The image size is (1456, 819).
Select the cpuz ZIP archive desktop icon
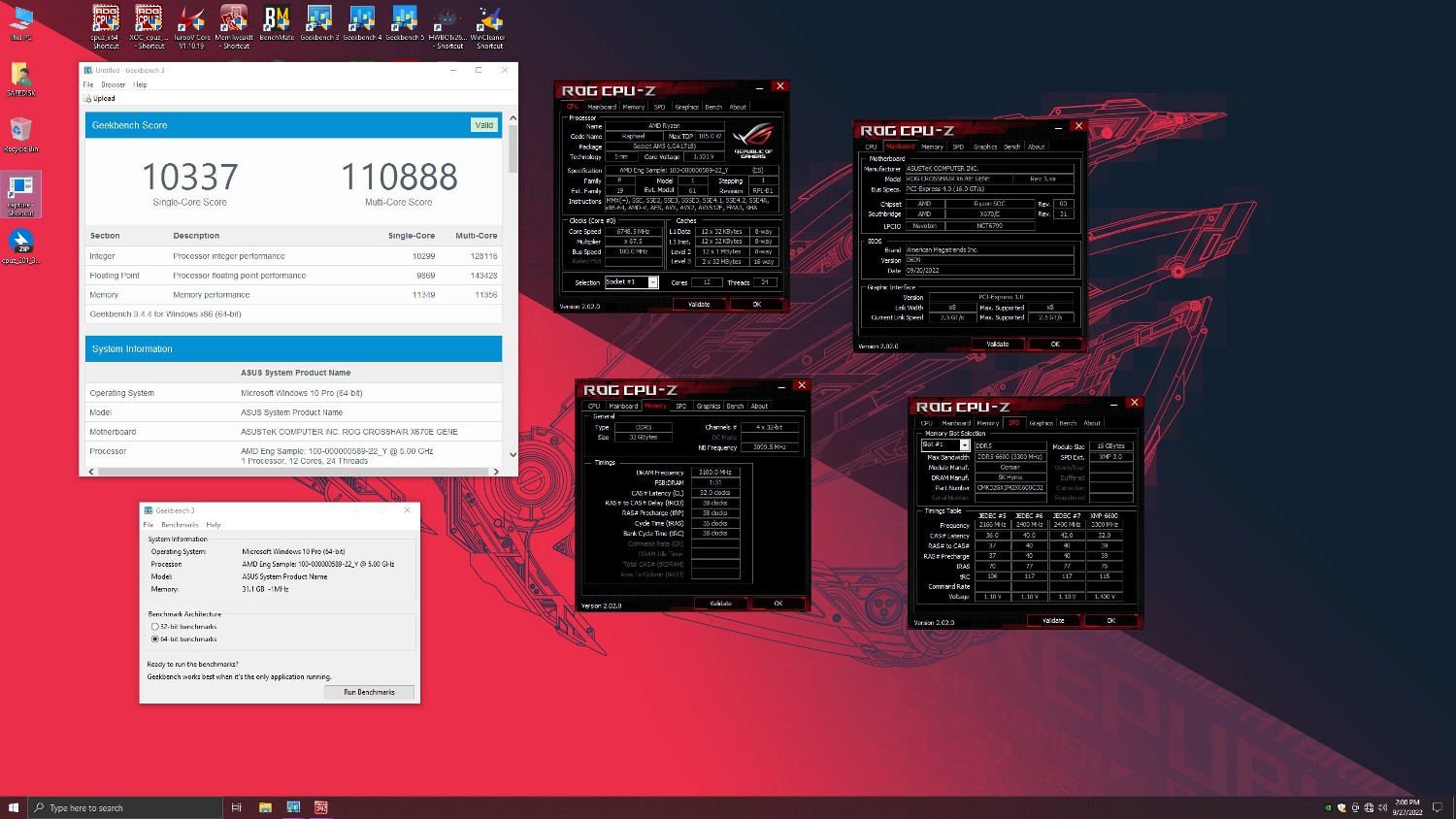[x=21, y=246]
